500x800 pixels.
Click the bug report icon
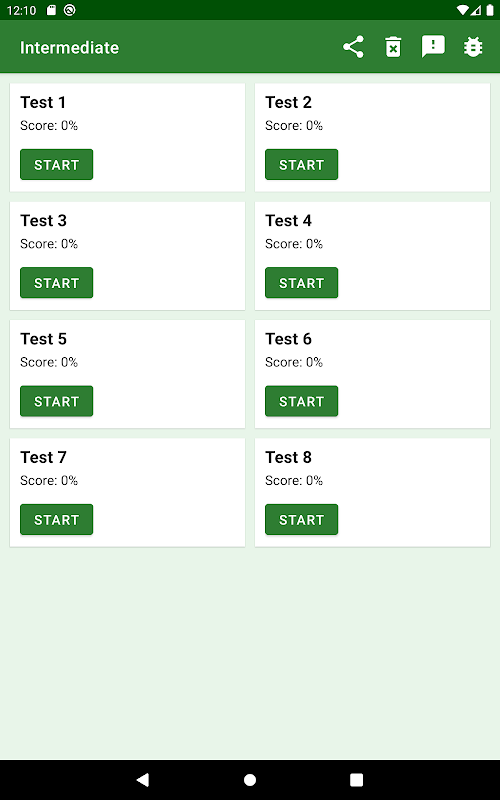click(x=473, y=47)
